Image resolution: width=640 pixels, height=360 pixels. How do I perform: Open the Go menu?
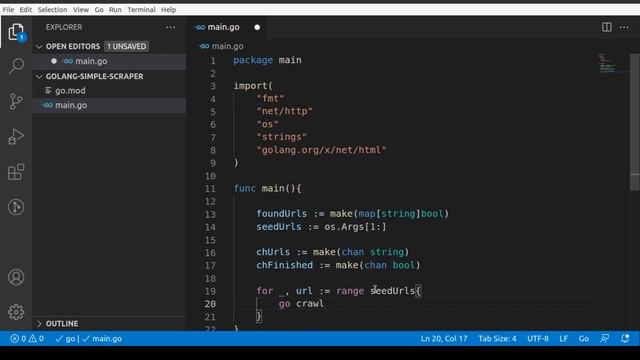tap(99, 9)
